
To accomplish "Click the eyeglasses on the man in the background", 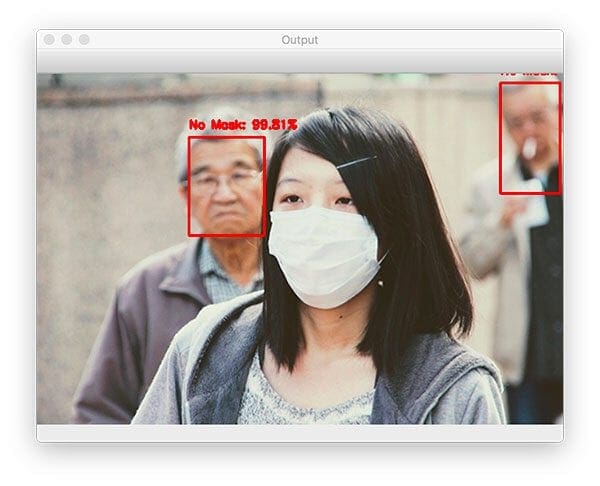I will [x=224, y=181].
